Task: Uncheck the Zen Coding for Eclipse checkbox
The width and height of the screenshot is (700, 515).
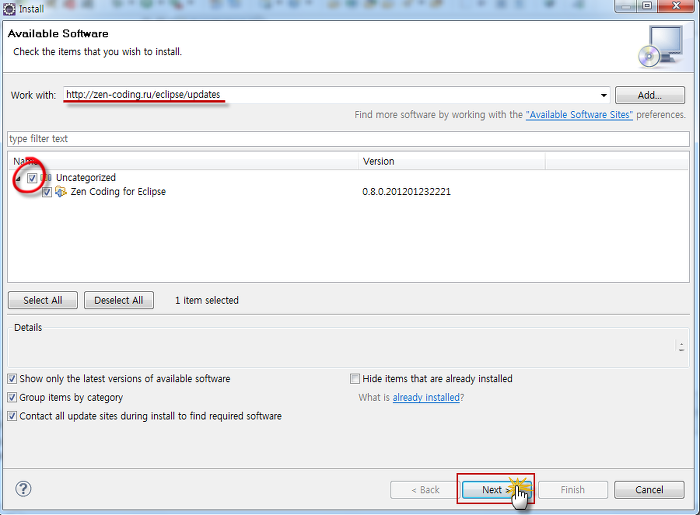Action: [47, 192]
